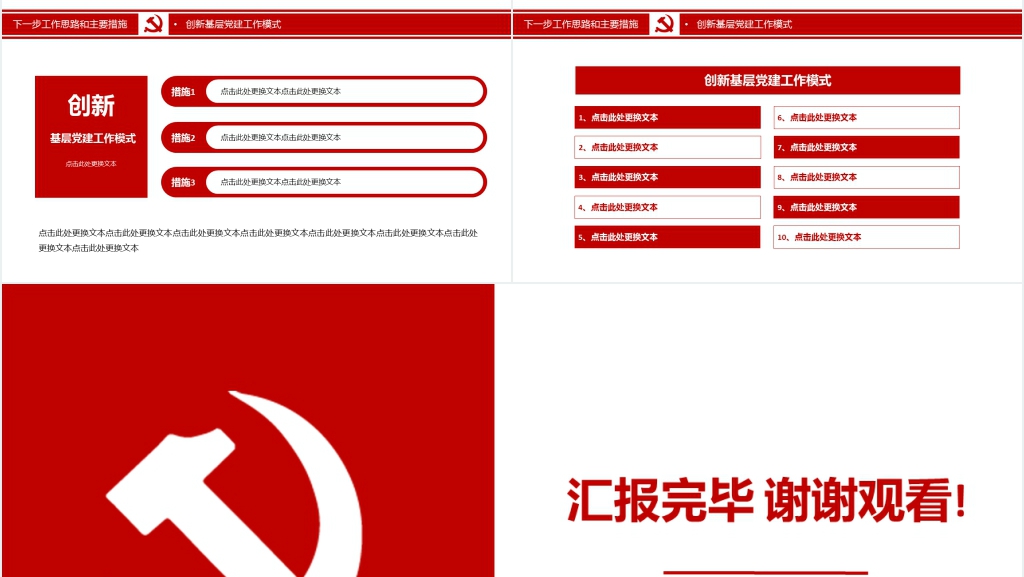Click the long placeholder paragraph under the measures

pos(258,240)
